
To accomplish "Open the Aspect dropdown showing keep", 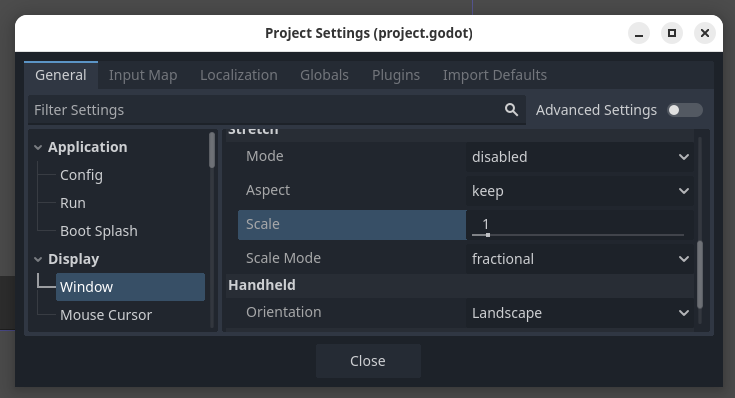I will 580,191.
